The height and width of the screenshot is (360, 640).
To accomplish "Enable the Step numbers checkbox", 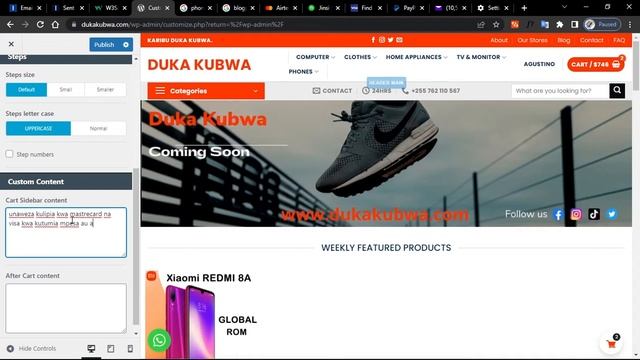I will pos(9,154).
